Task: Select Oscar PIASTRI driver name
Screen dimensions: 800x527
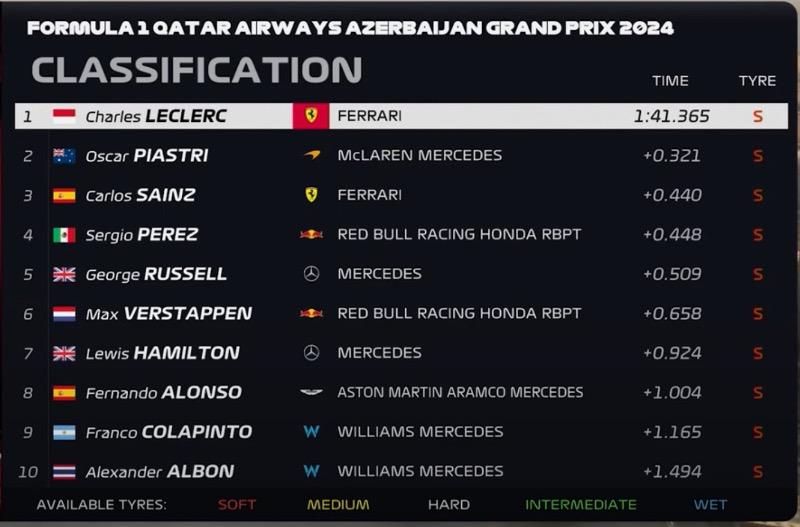Action: (x=147, y=156)
